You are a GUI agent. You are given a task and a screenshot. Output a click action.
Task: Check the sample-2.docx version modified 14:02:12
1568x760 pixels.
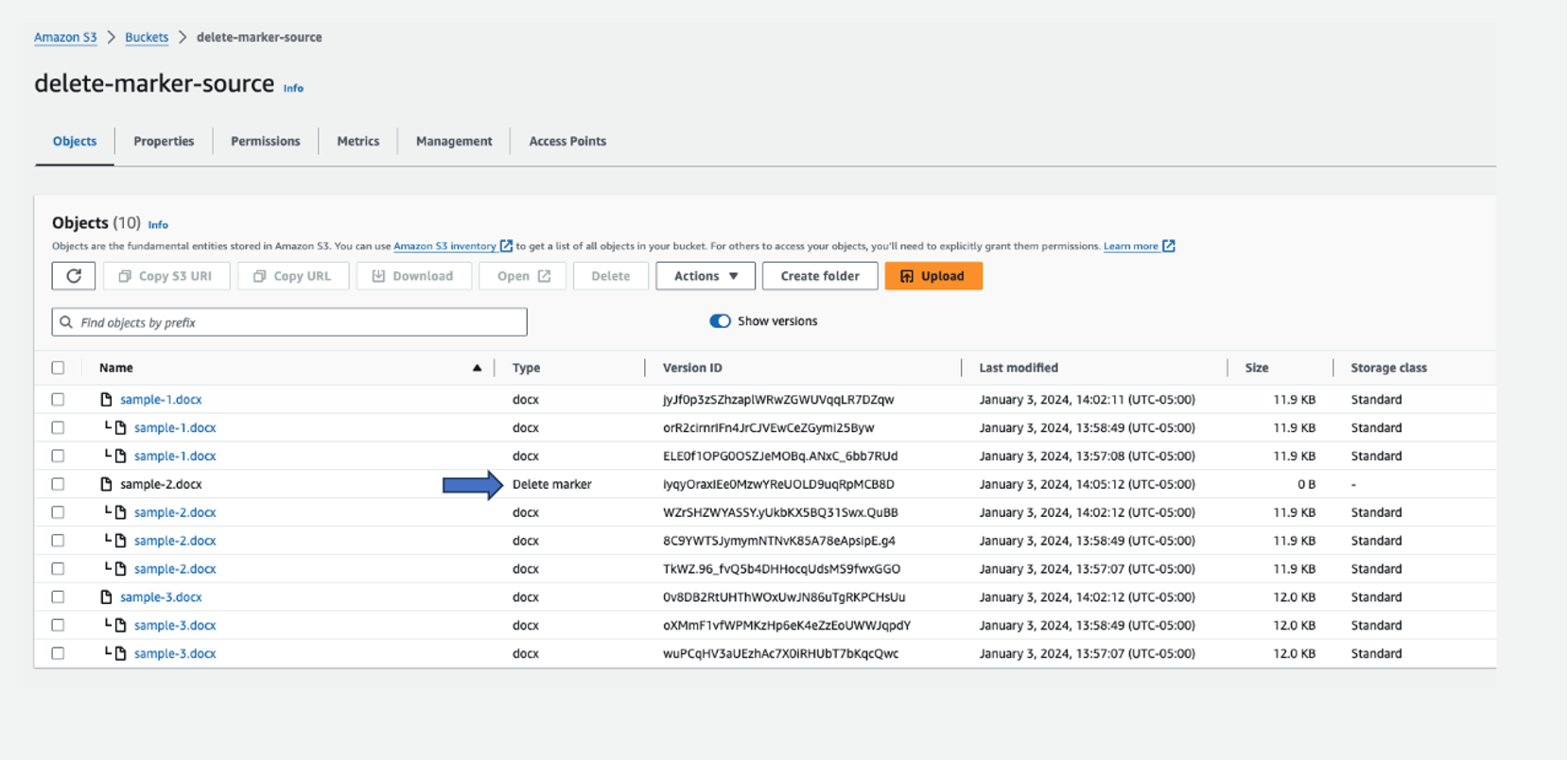pos(58,513)
